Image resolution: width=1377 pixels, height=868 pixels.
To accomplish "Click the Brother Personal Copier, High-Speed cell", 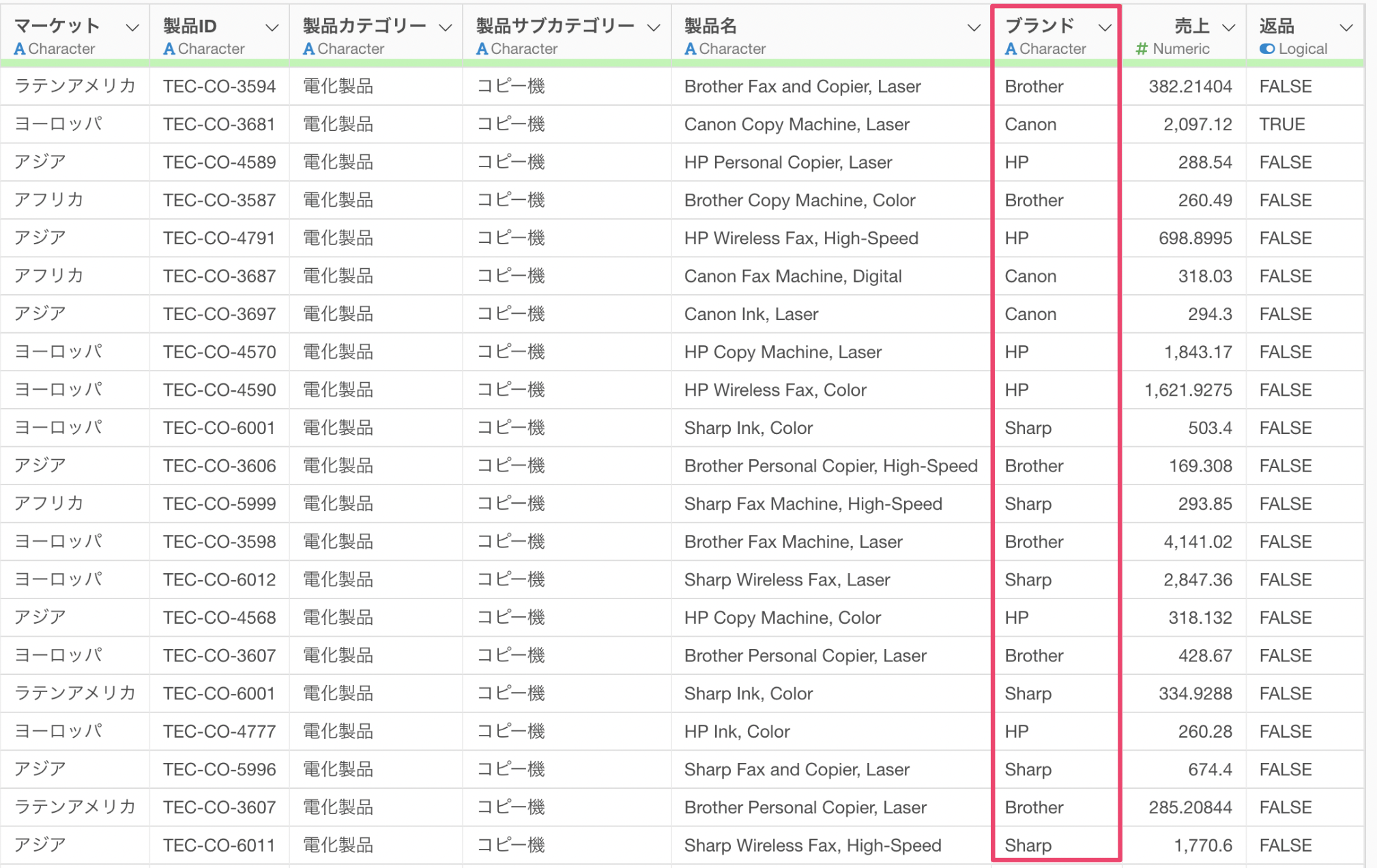I will click(x=831, y=466).
